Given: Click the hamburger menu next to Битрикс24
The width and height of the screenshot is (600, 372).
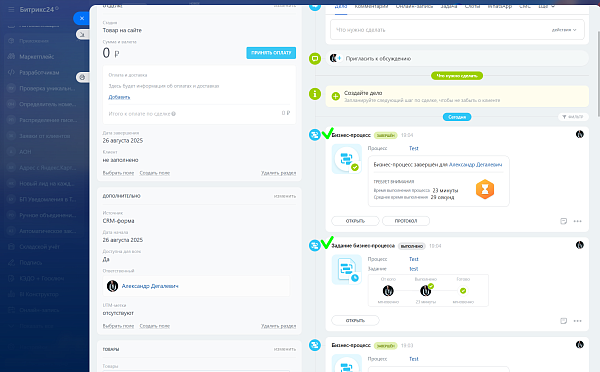Looking at the screenshot, I should 11,10.
